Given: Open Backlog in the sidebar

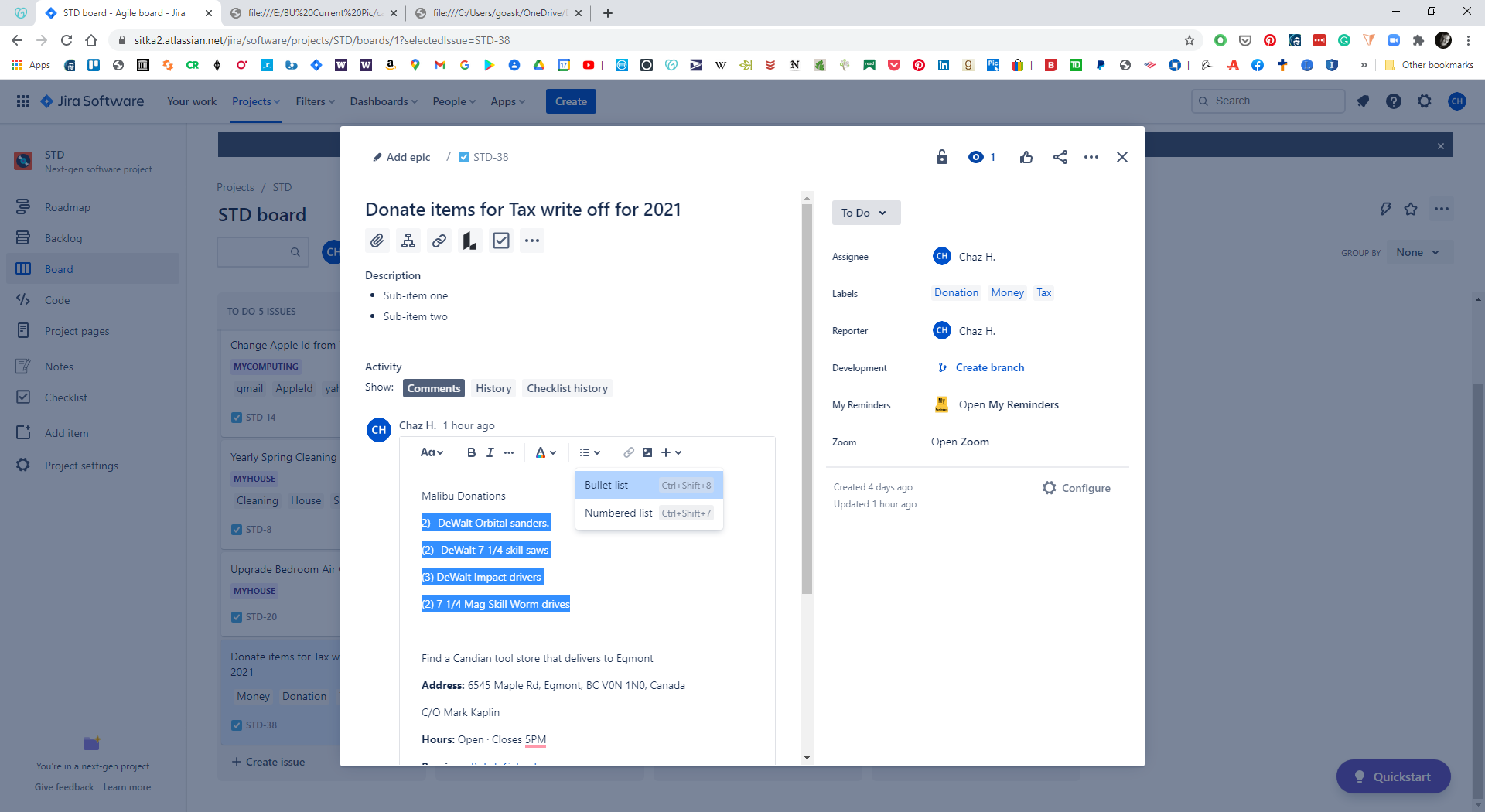Looking at the screenshot, I should (x=93, y=238).
